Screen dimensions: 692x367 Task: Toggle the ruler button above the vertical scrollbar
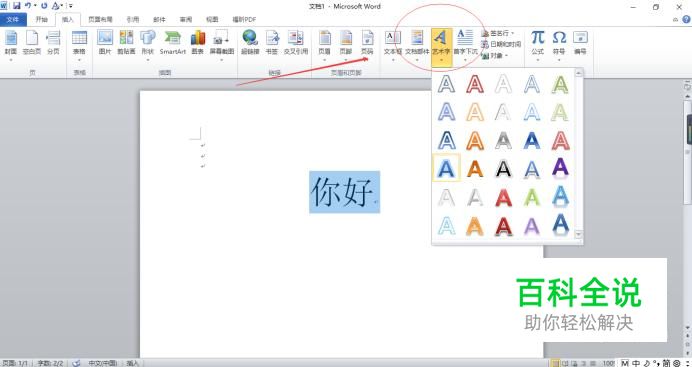click(687, 86)
